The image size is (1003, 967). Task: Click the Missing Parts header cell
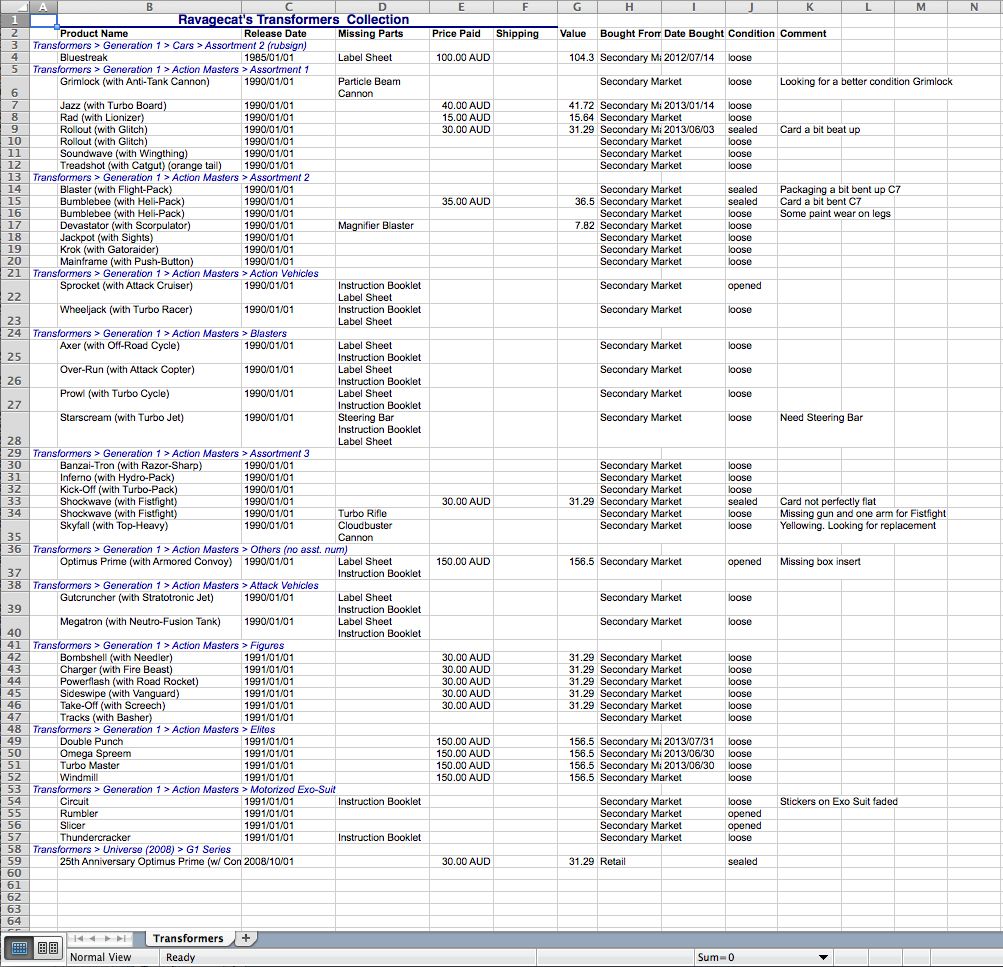pyautogui.click(x=383, y=33)
